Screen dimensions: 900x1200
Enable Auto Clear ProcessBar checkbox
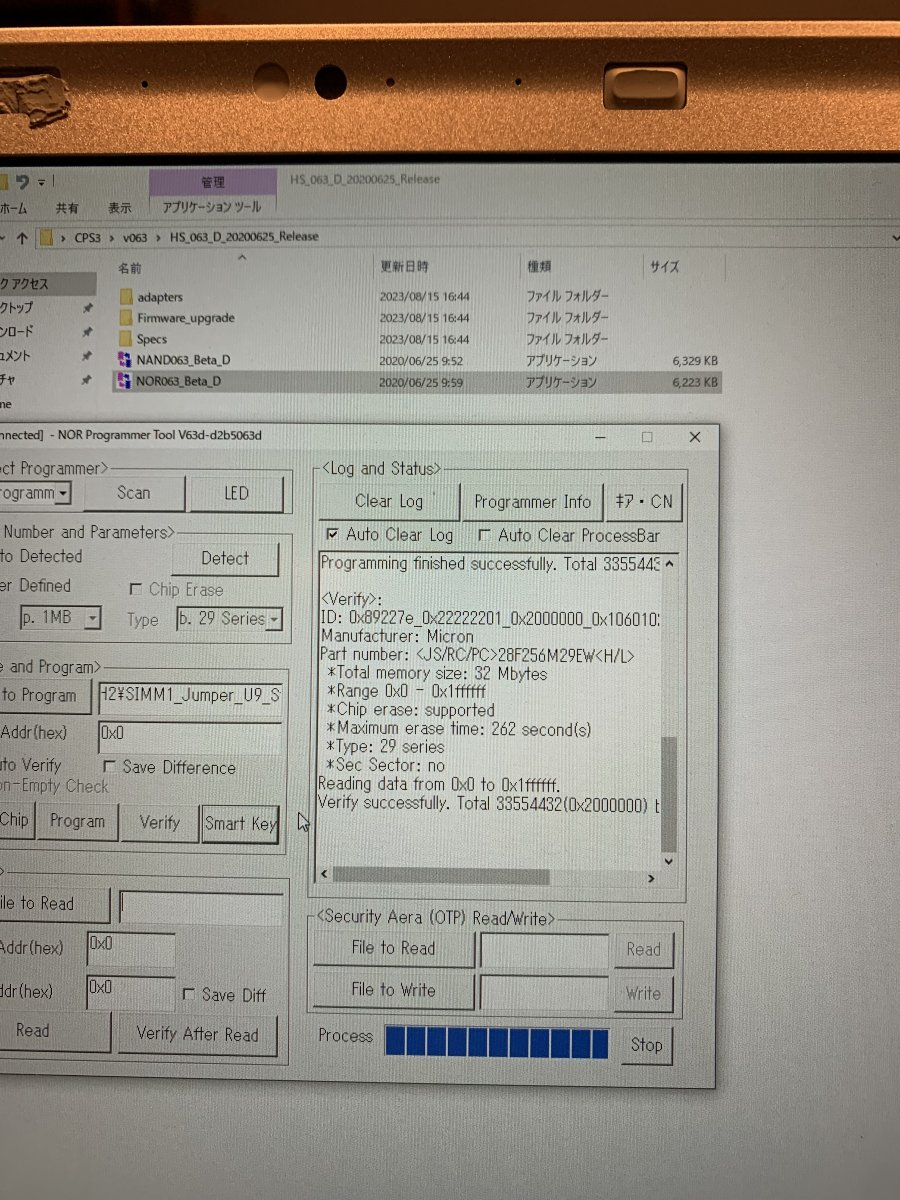(x=485, y=536)
